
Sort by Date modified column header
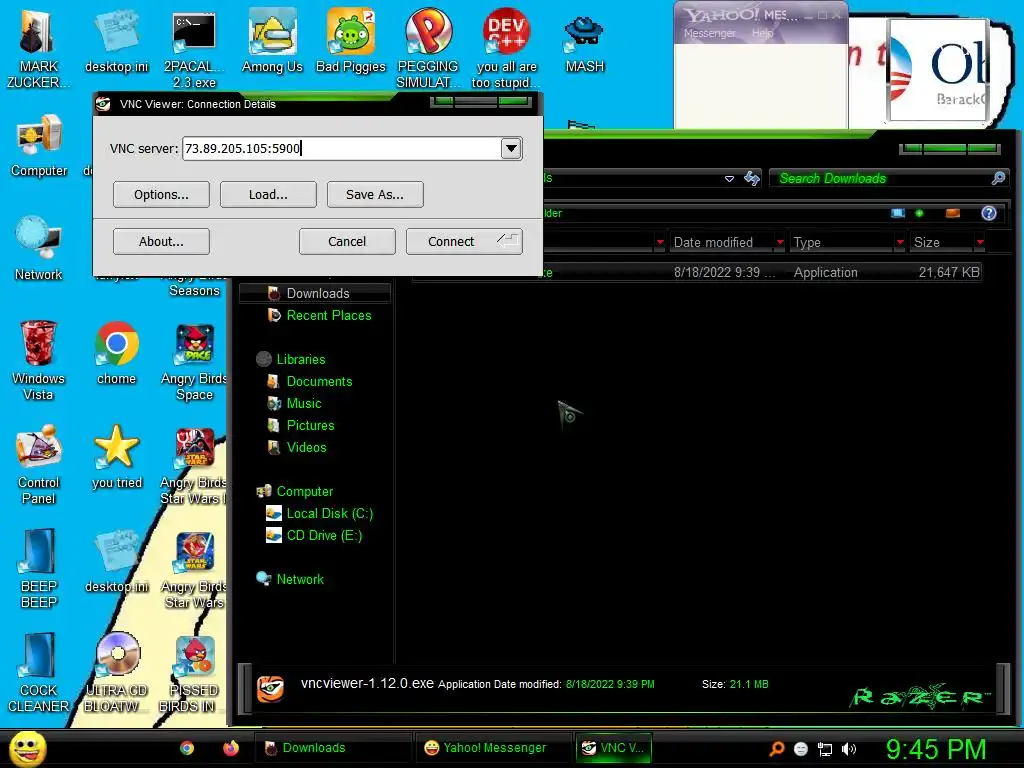[713, 242]
